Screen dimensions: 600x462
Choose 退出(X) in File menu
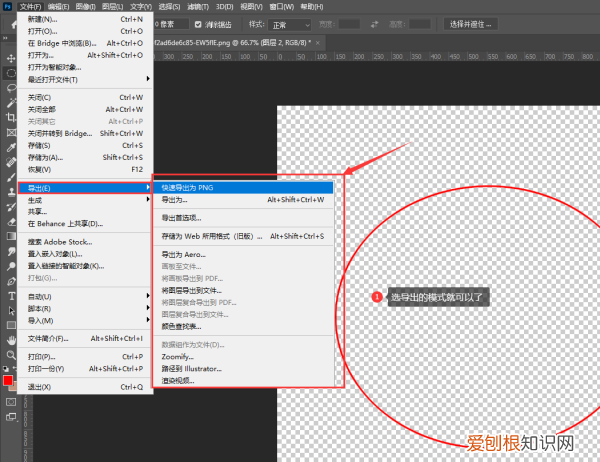[85, 387]
